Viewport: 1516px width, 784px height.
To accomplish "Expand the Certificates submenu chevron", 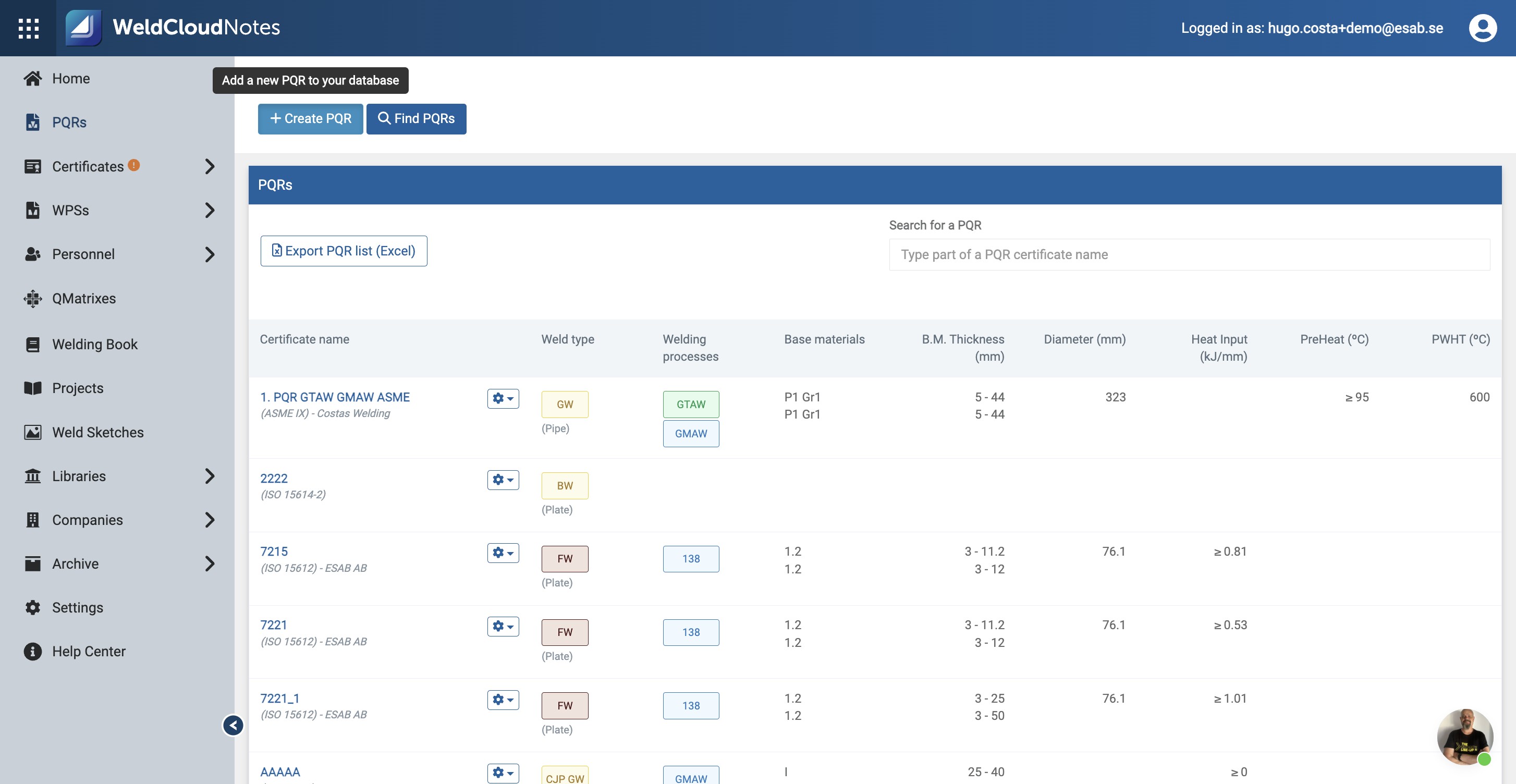I will point(210,167).
